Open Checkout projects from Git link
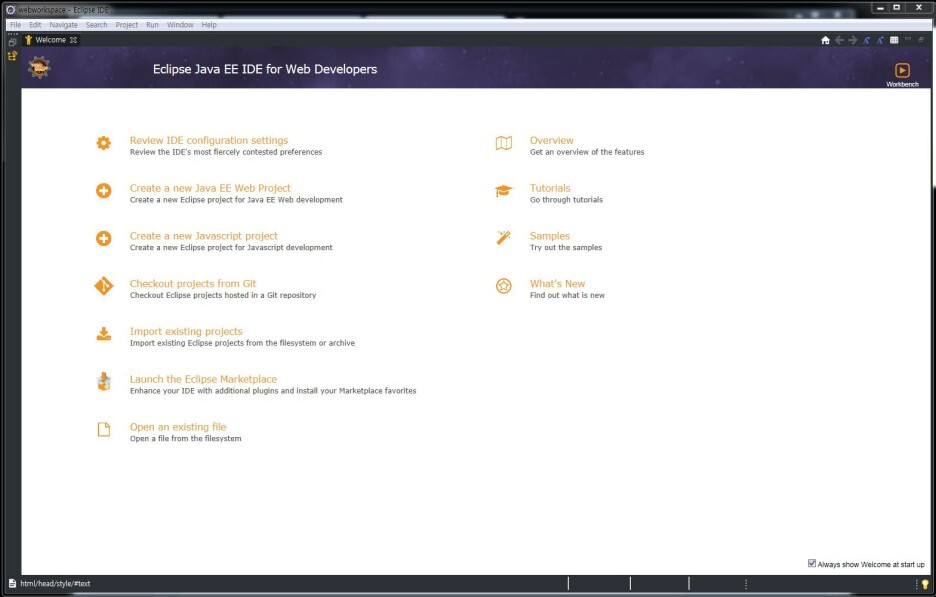This screenshot has height=597, width=936. 193,284
